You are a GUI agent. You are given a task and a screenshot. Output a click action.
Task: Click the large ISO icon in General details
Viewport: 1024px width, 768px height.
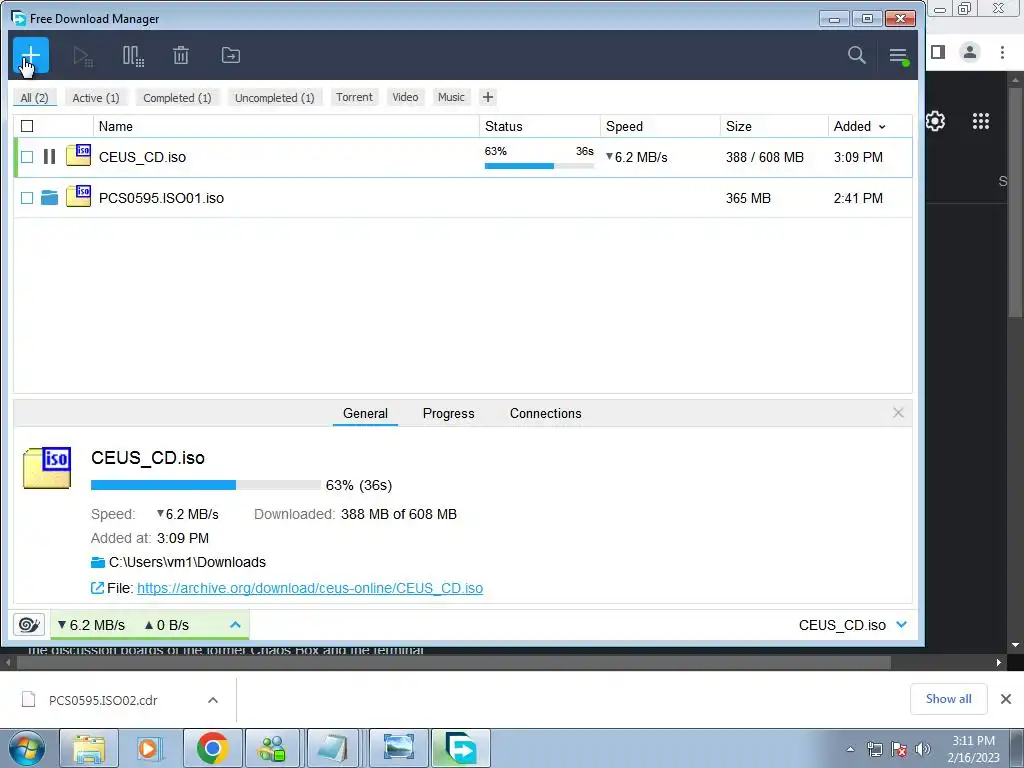coord(47,468)
